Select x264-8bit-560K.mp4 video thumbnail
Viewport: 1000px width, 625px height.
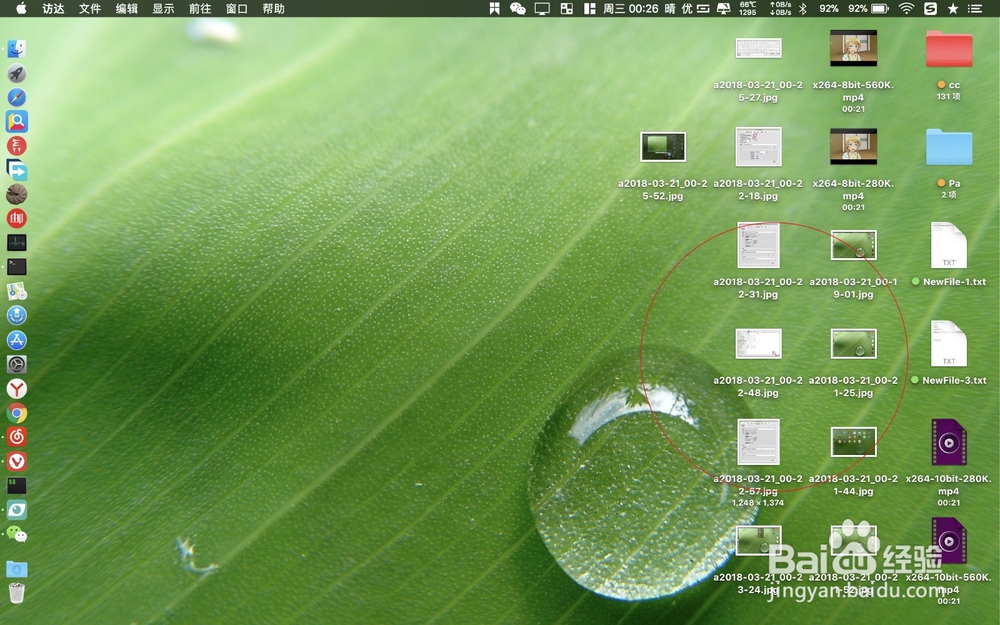pos(853,48)
